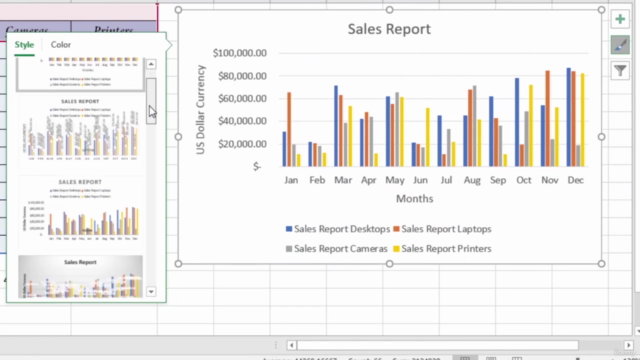Choose the gray gradient Sales Report chart style

[80, 277]
